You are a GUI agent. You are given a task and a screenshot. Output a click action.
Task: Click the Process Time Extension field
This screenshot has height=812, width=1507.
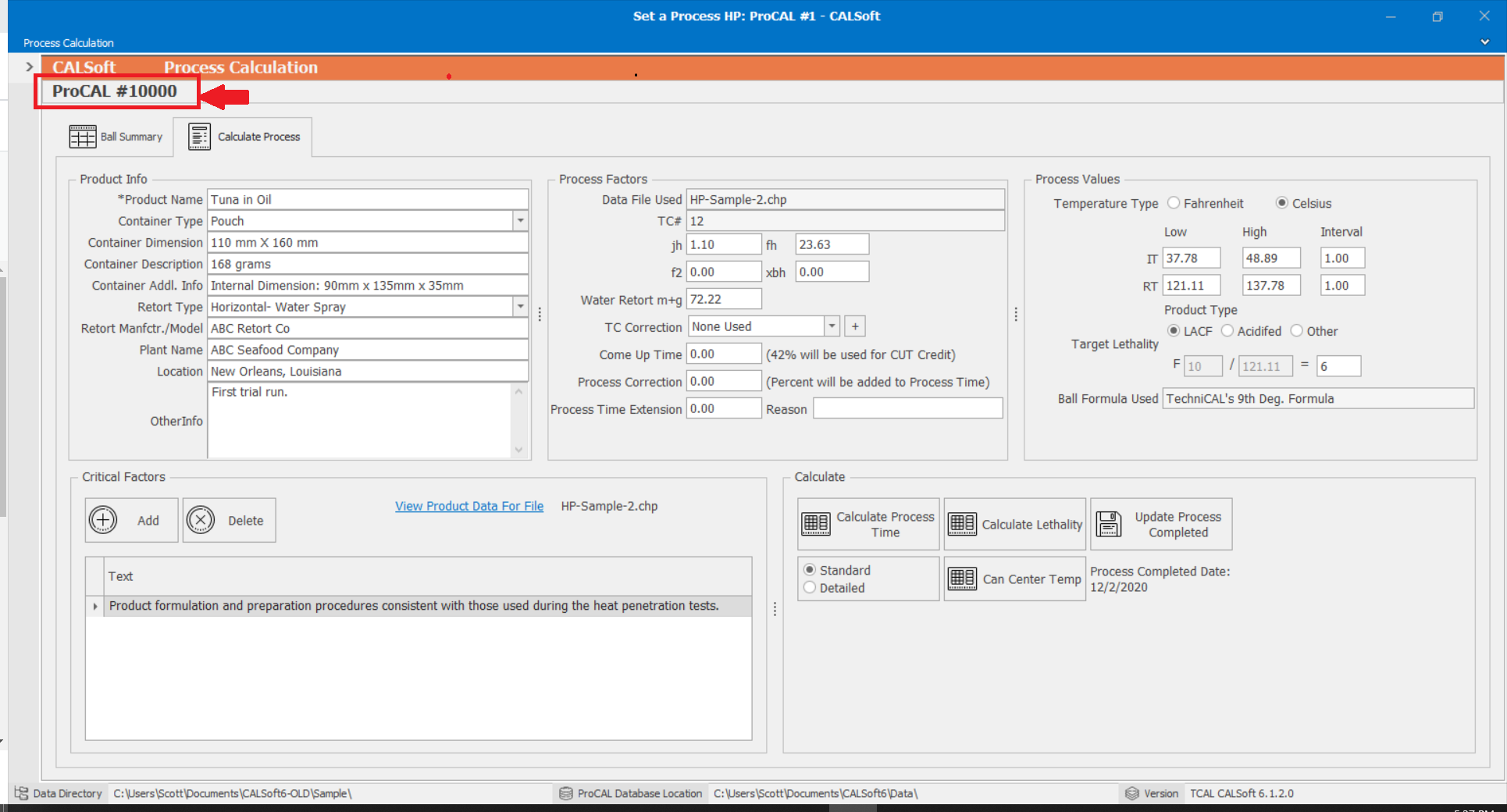(724, 408)
